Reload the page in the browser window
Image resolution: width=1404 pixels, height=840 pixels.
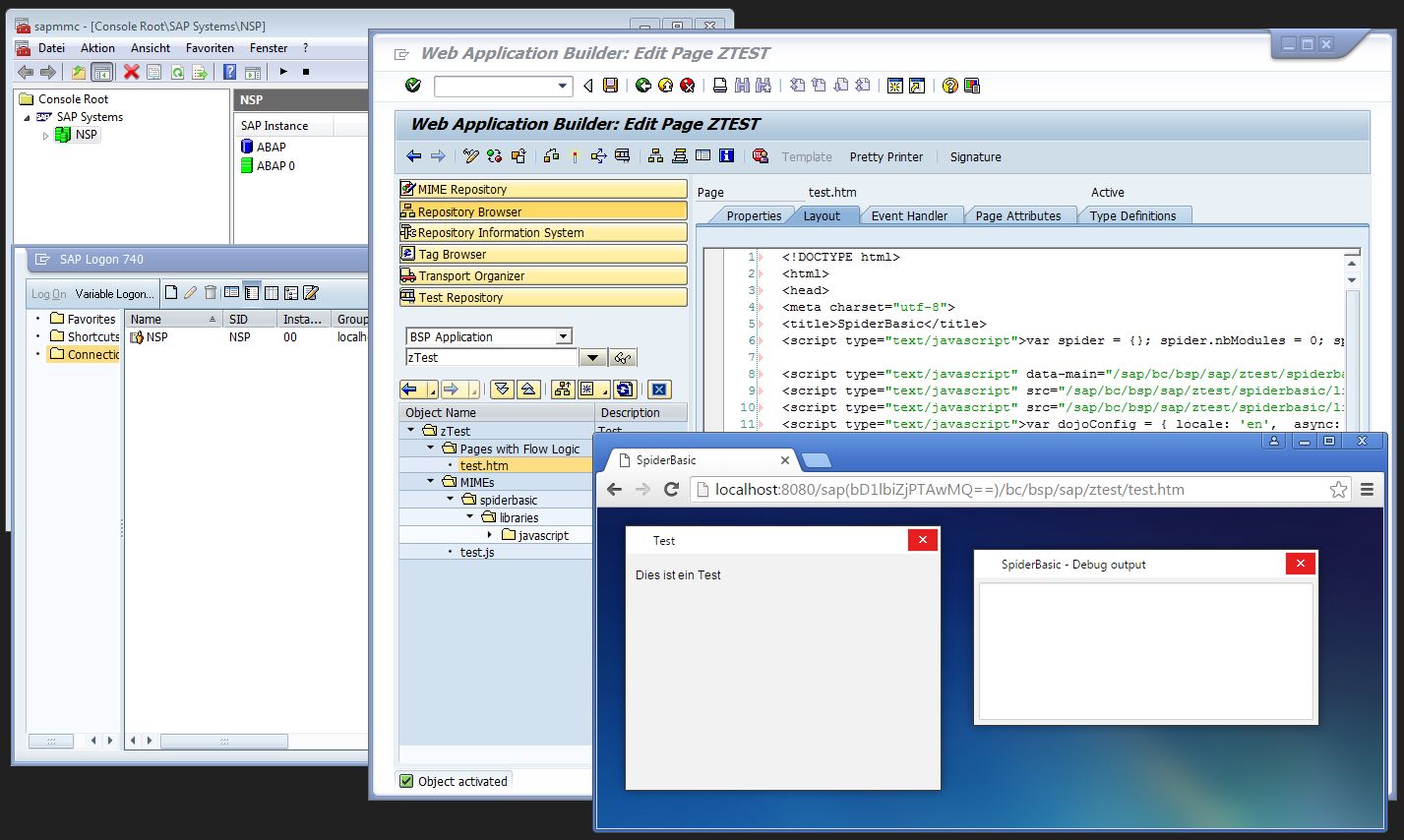click(672, 489)
